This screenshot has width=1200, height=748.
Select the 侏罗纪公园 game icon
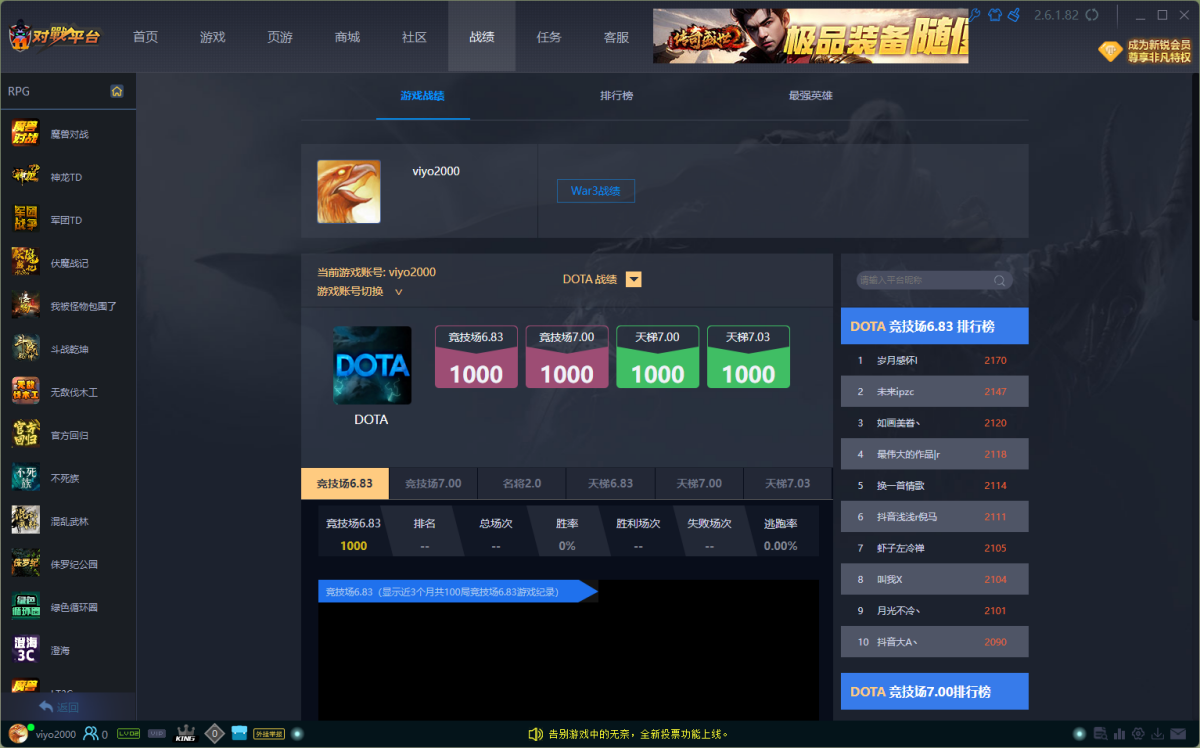(x=26, y=563)
